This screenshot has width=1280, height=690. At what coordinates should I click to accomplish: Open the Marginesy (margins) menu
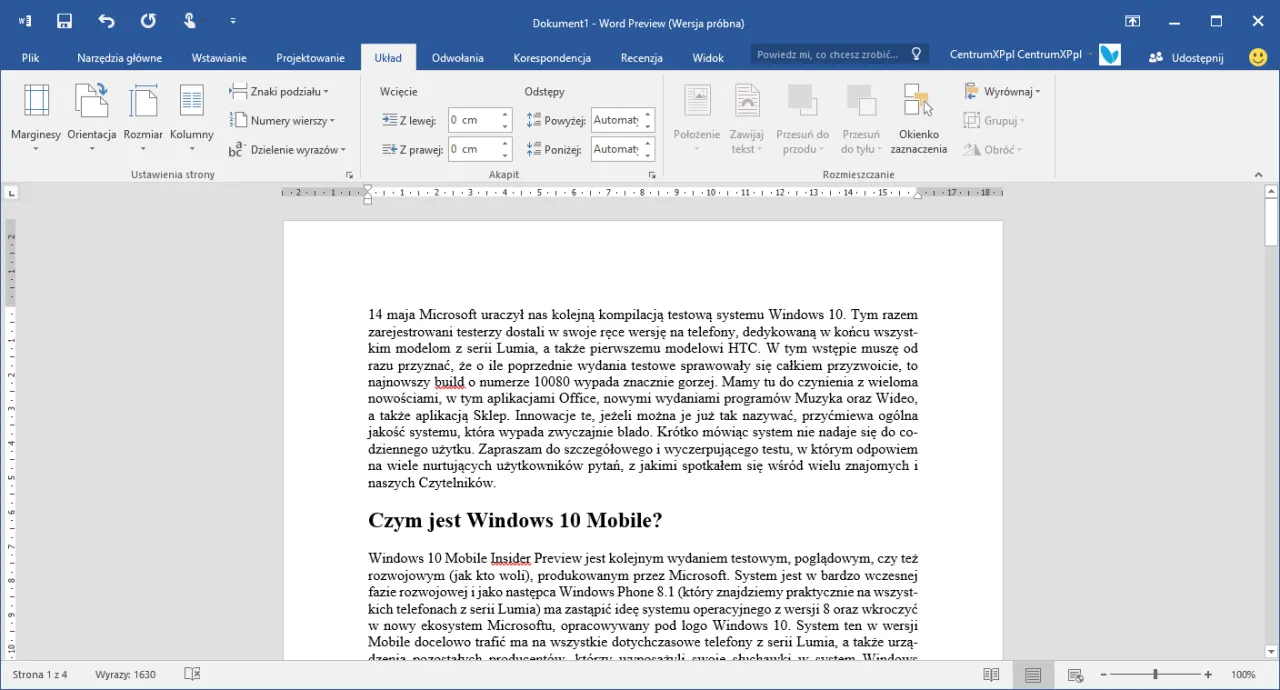(x=36, y=117)
